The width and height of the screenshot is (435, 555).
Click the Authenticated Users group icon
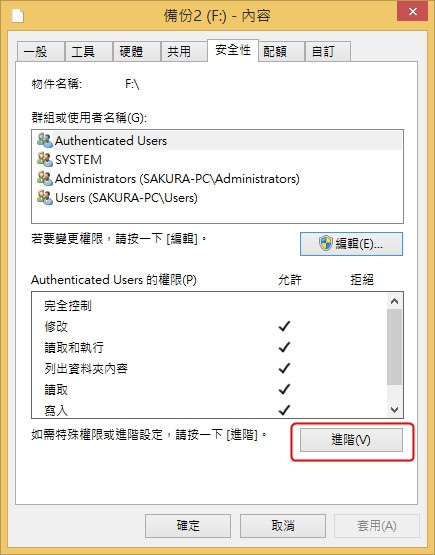pyautogui.click(x=45, y=141)
